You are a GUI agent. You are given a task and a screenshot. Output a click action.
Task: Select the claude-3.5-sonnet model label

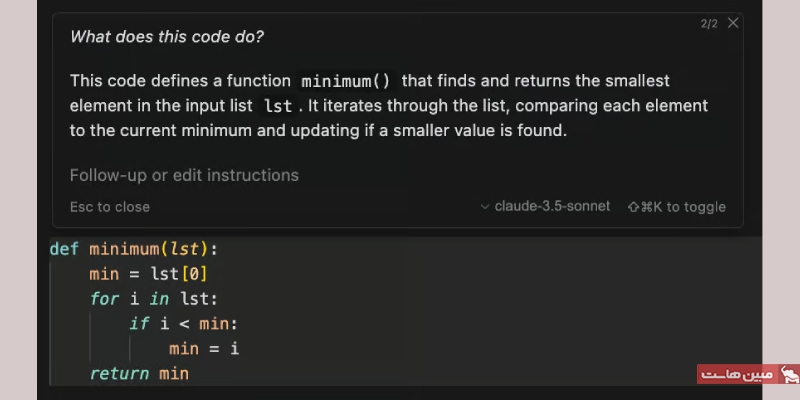(552, 206)
